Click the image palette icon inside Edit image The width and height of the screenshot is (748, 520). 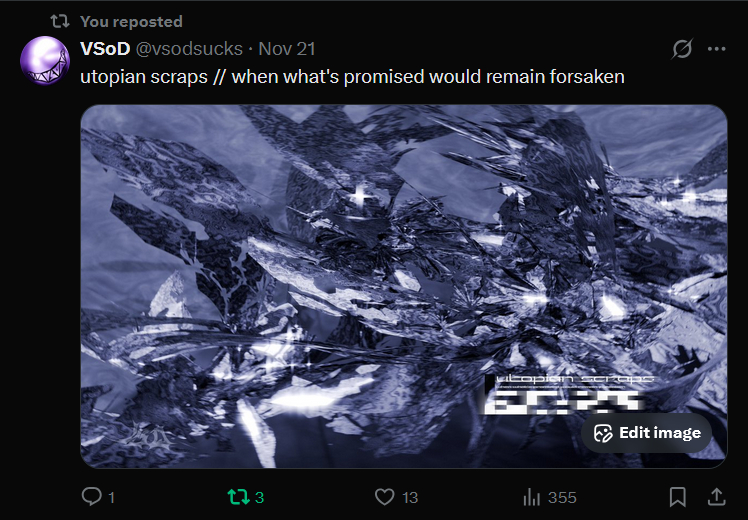coord(603,433)
